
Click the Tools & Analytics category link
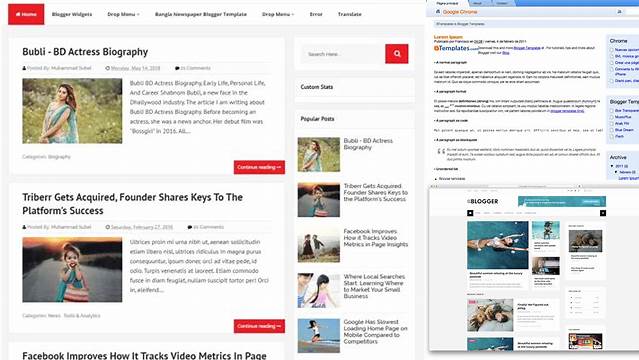pyautogui.click(x=82, y=316)
